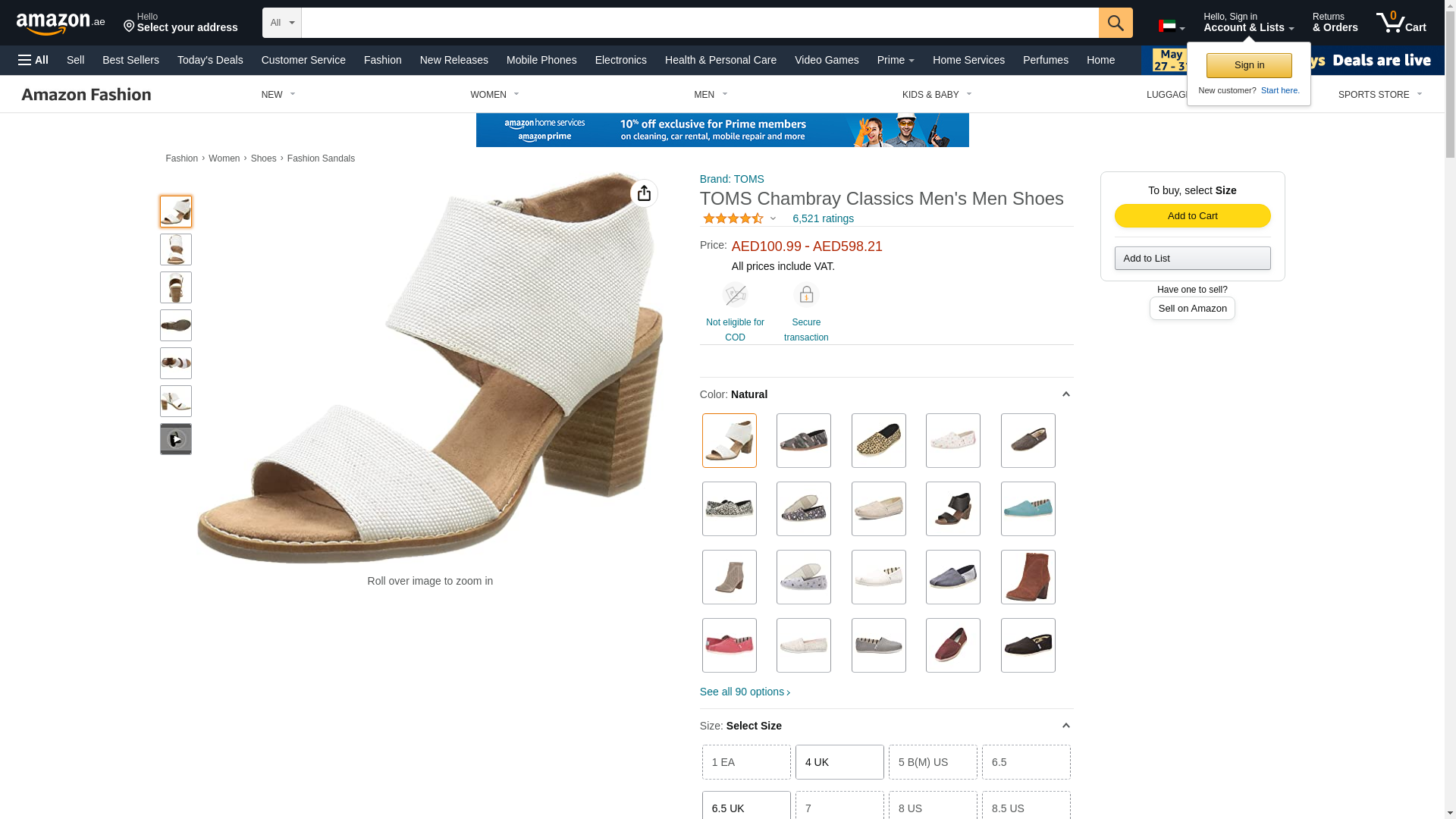The width and height of the screenshot is (1456, 819).
Task: Choose size 6.5 UK option
Action: 746,807
